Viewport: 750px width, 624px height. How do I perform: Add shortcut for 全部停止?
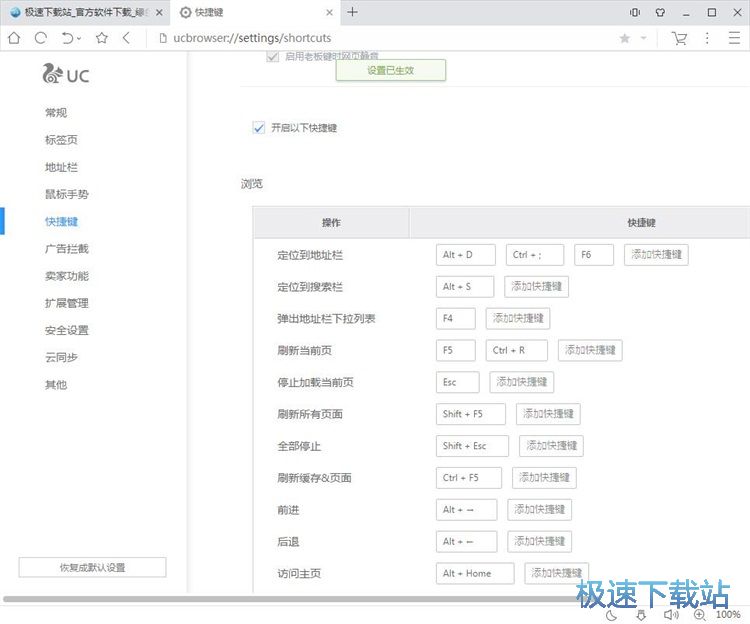click(x=551, y=446)
